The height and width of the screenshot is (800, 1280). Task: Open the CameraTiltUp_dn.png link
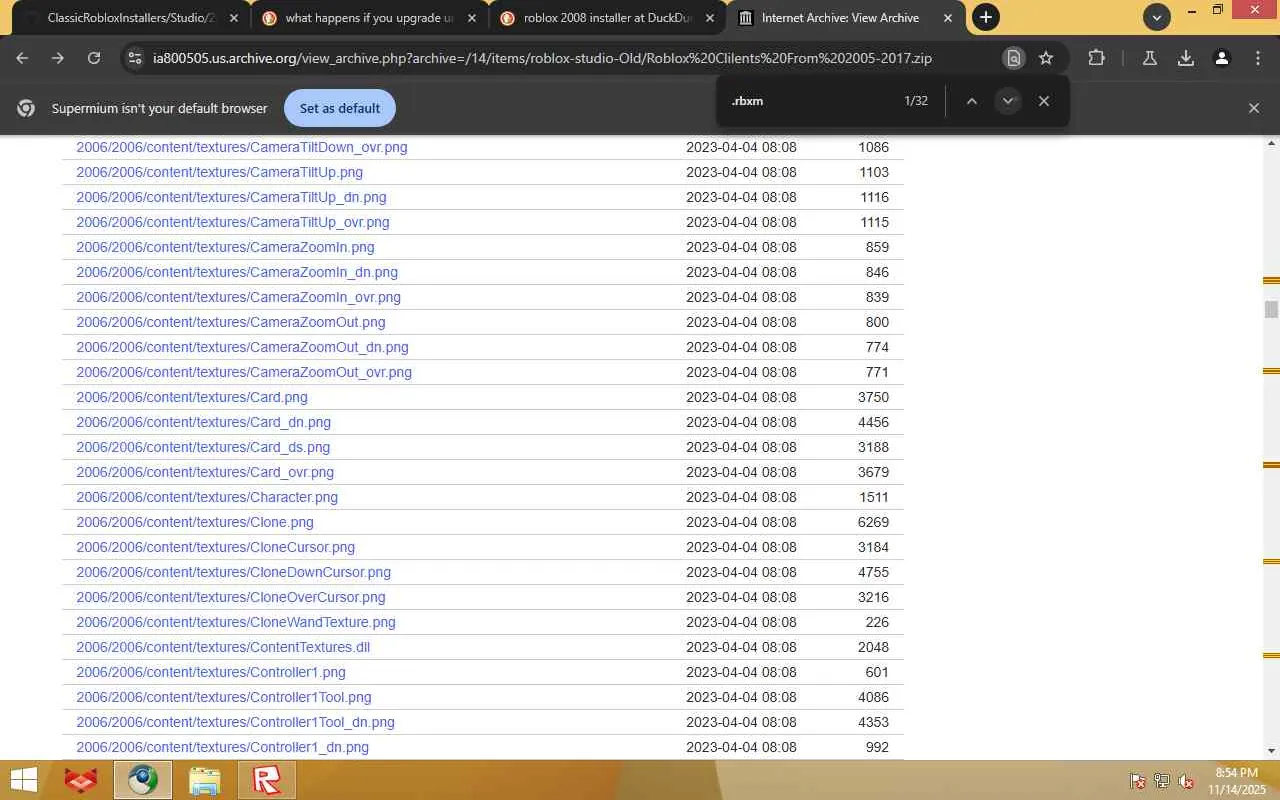pyautogui.click(x=231, y=197)
